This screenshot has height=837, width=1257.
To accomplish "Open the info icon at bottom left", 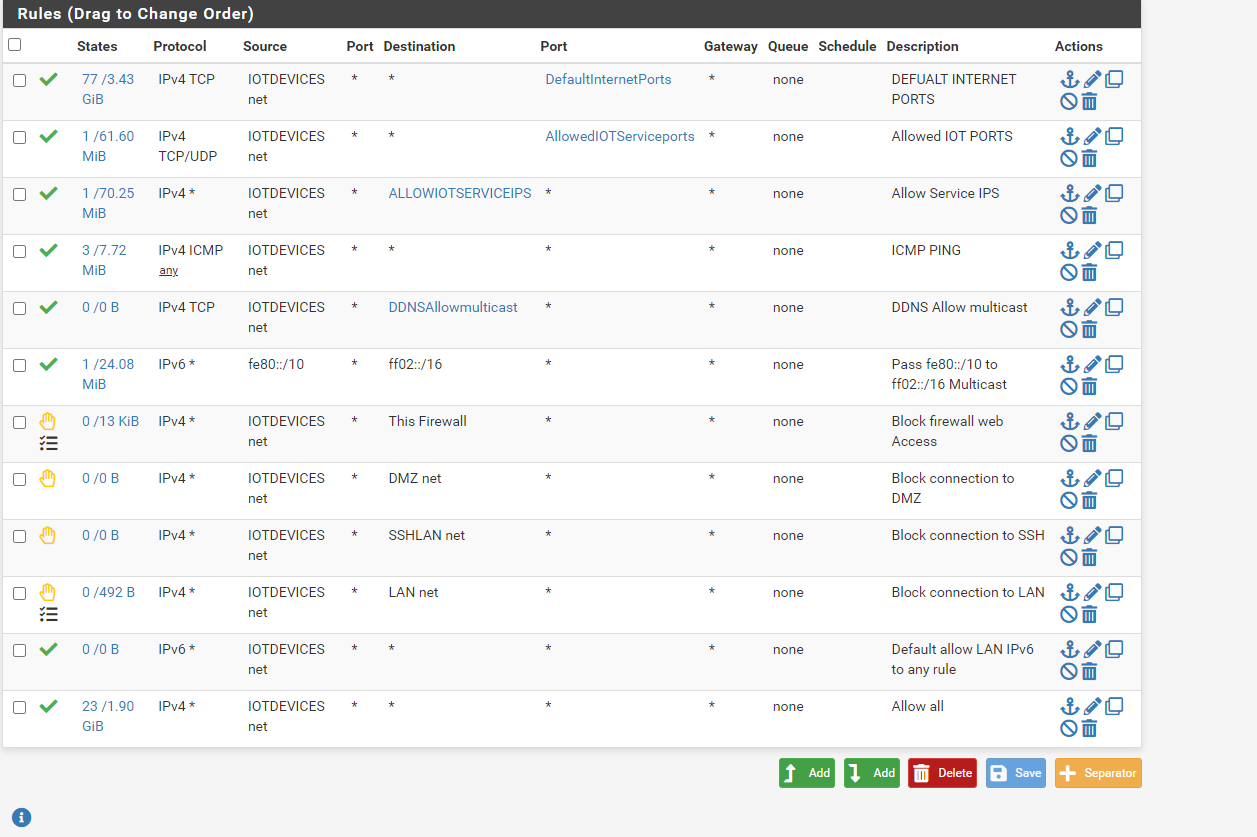I will [21, 817].
